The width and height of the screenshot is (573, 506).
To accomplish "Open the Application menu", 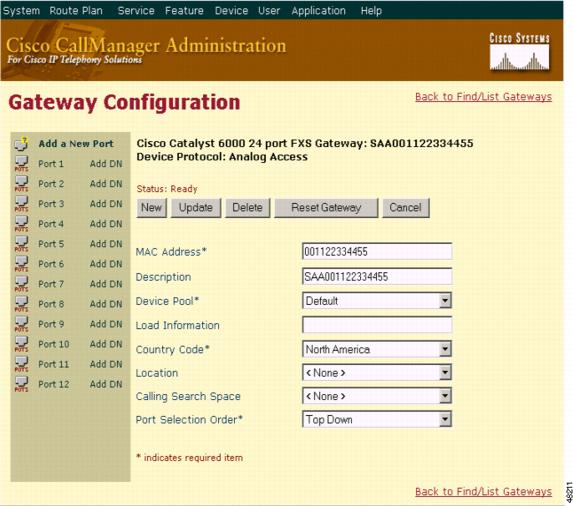I will point(318,11).
